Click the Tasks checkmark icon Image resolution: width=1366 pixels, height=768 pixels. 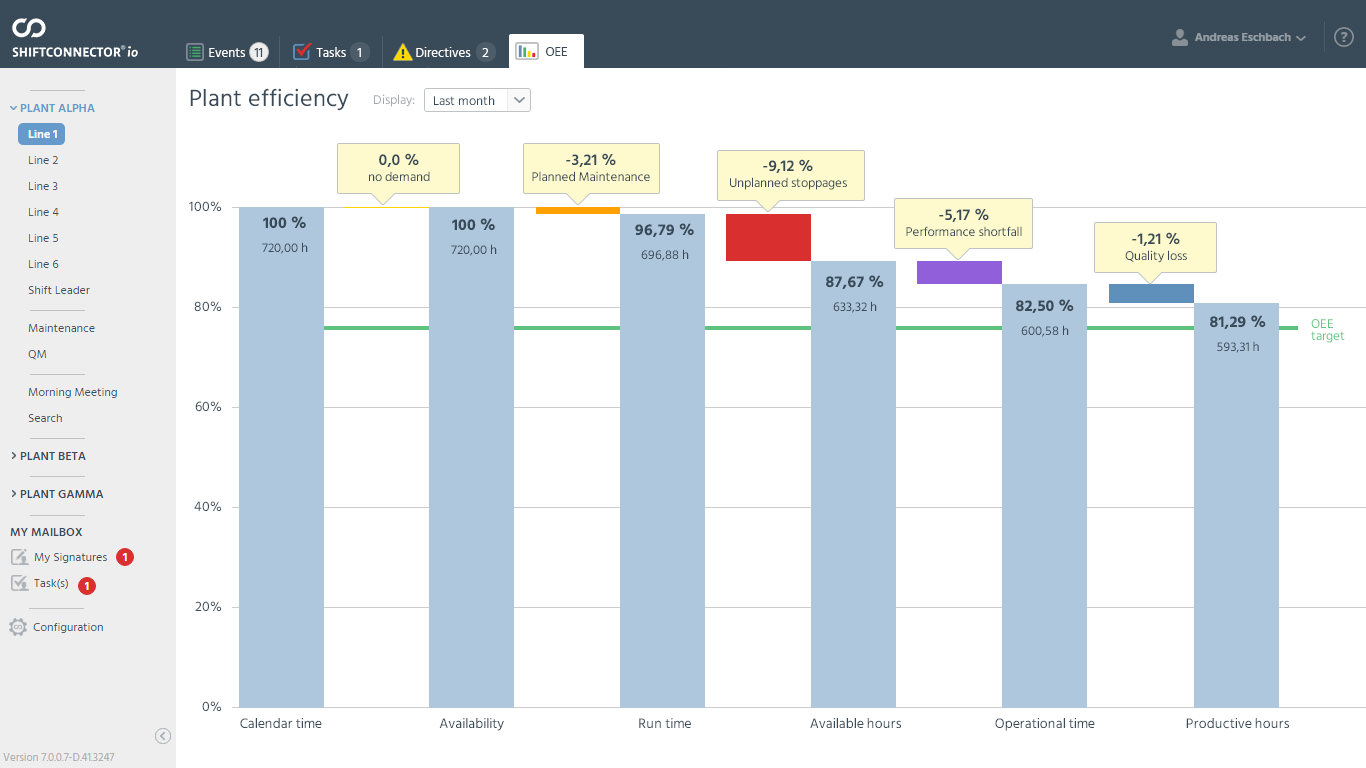click(302, 52)
